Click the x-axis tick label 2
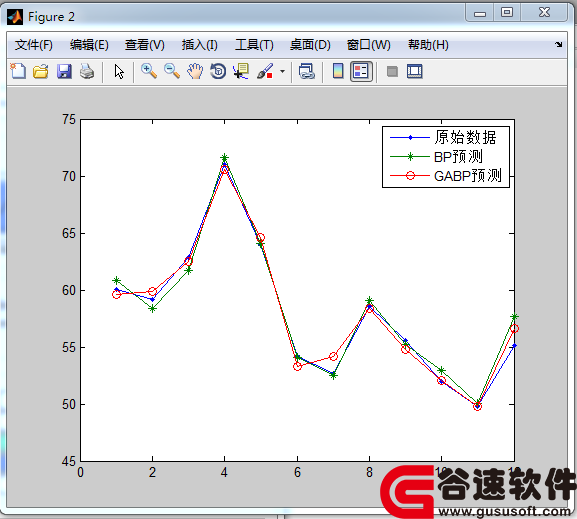Screen dimensions: 577x519 point(152,472)
